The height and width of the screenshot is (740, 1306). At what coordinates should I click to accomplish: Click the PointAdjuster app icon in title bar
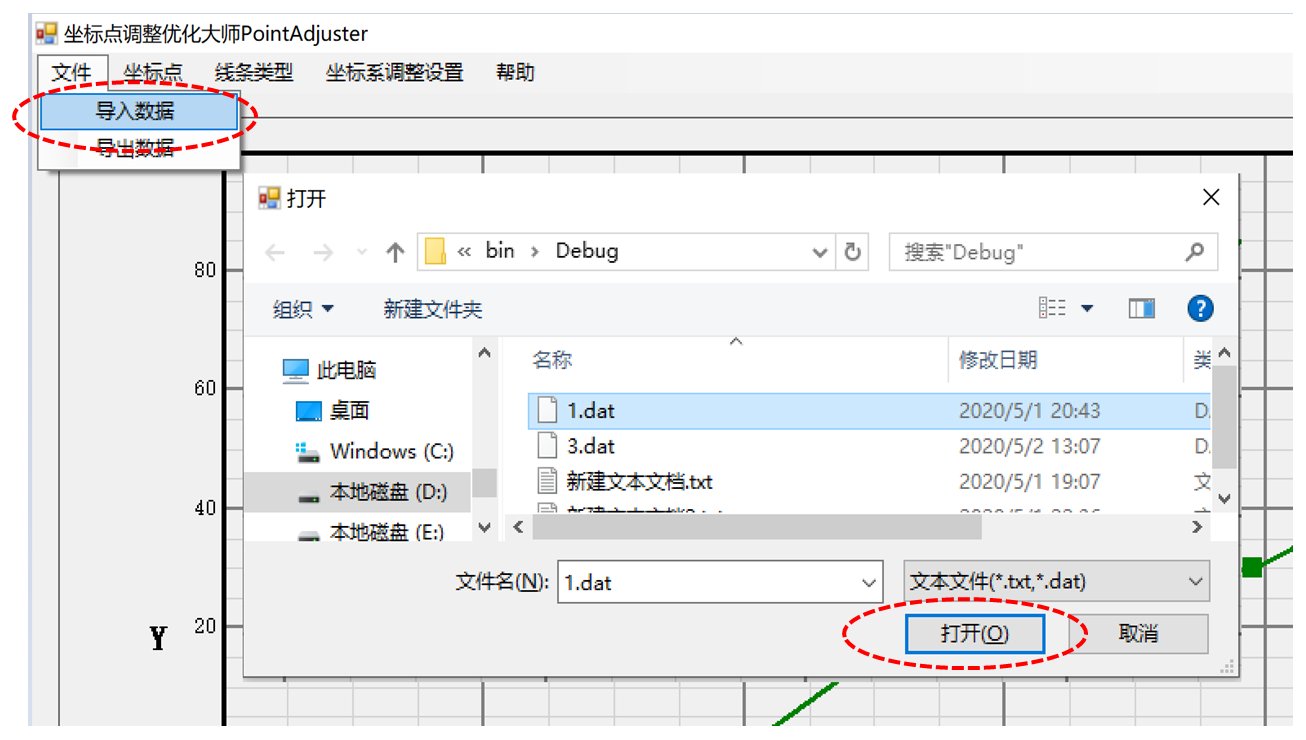pos(47,34)
